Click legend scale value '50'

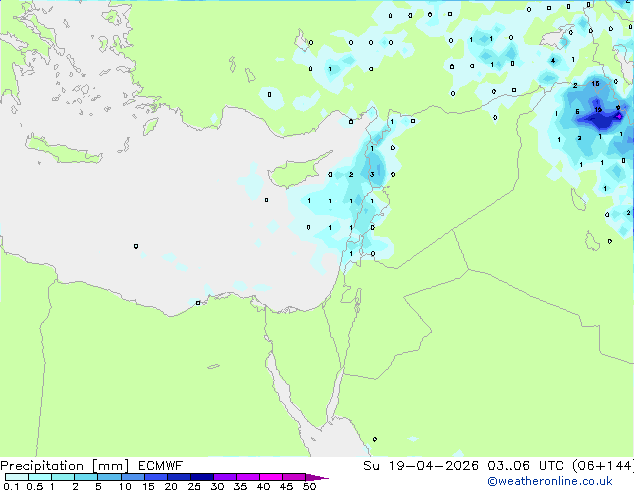click(x=309, y=486)
